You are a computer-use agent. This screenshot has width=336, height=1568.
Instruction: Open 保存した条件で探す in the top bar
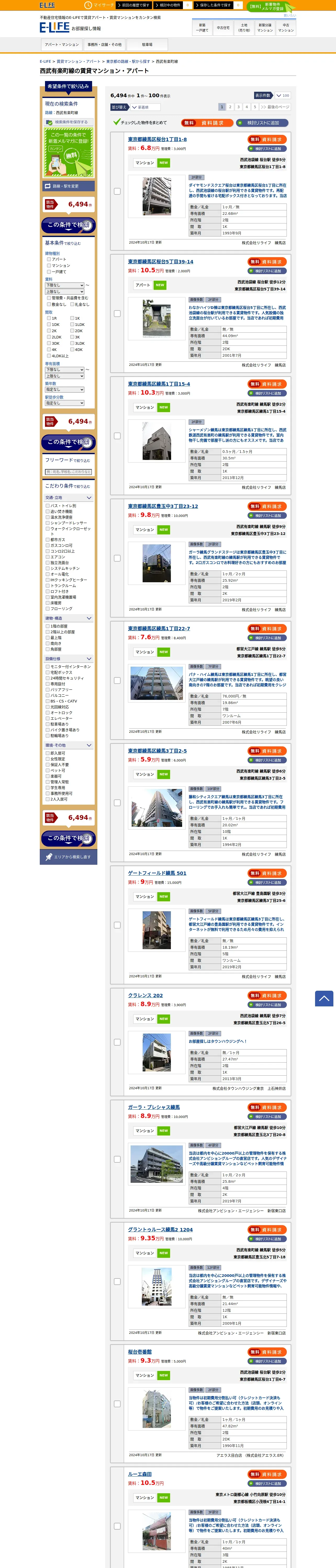click(218, 5)
